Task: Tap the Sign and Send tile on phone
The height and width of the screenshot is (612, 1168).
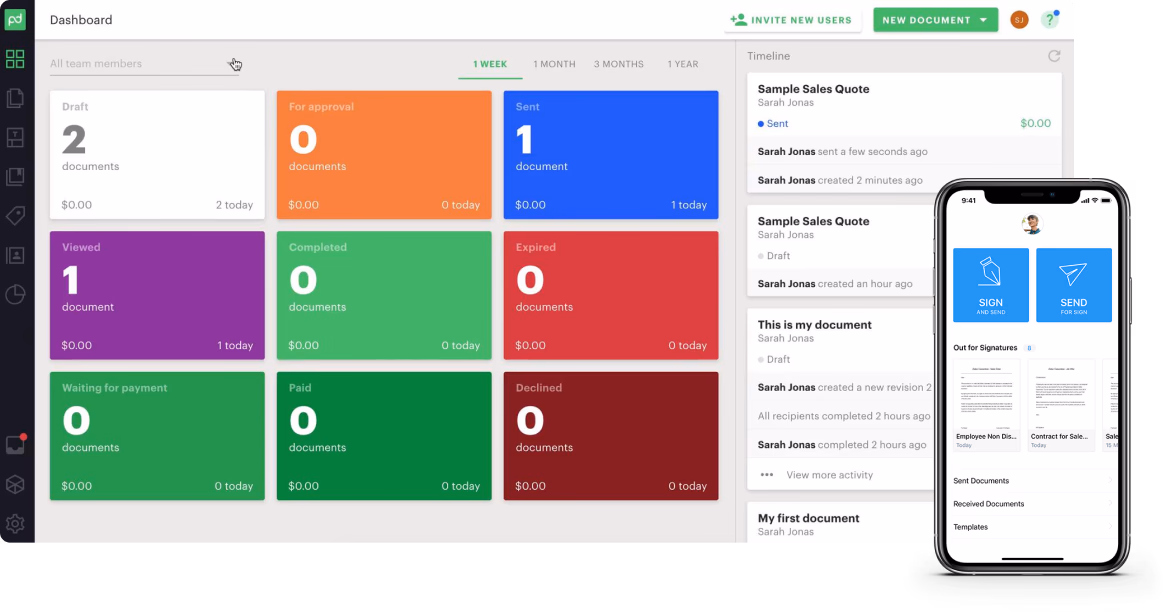Action: [x=990, y=285]
